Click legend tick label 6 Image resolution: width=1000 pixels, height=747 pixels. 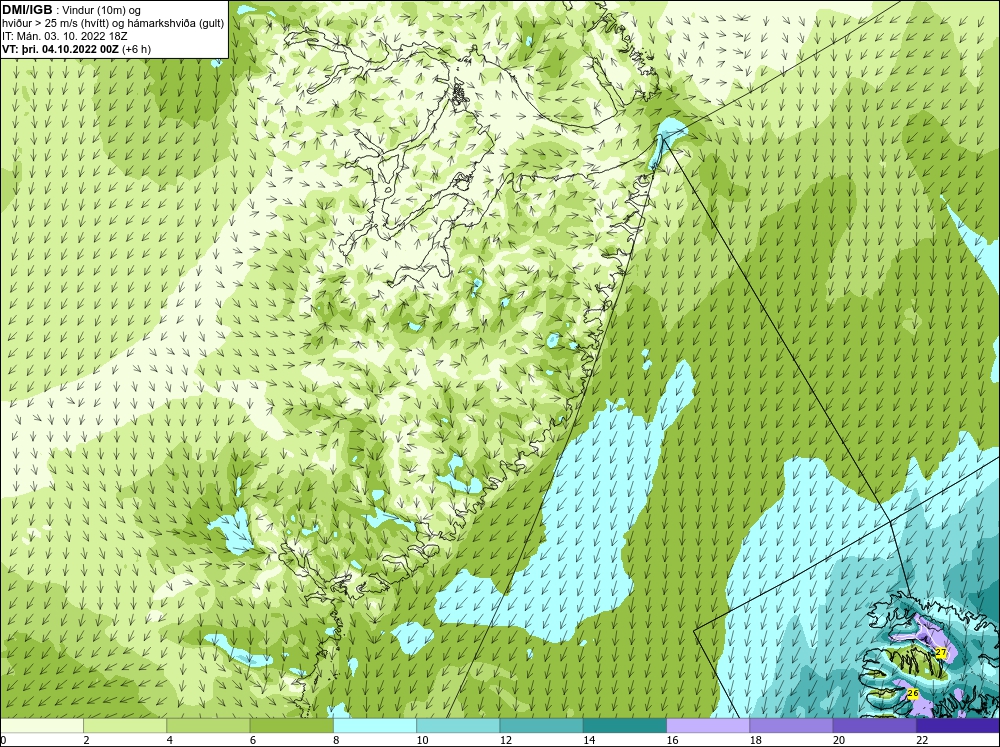point(253,740)
